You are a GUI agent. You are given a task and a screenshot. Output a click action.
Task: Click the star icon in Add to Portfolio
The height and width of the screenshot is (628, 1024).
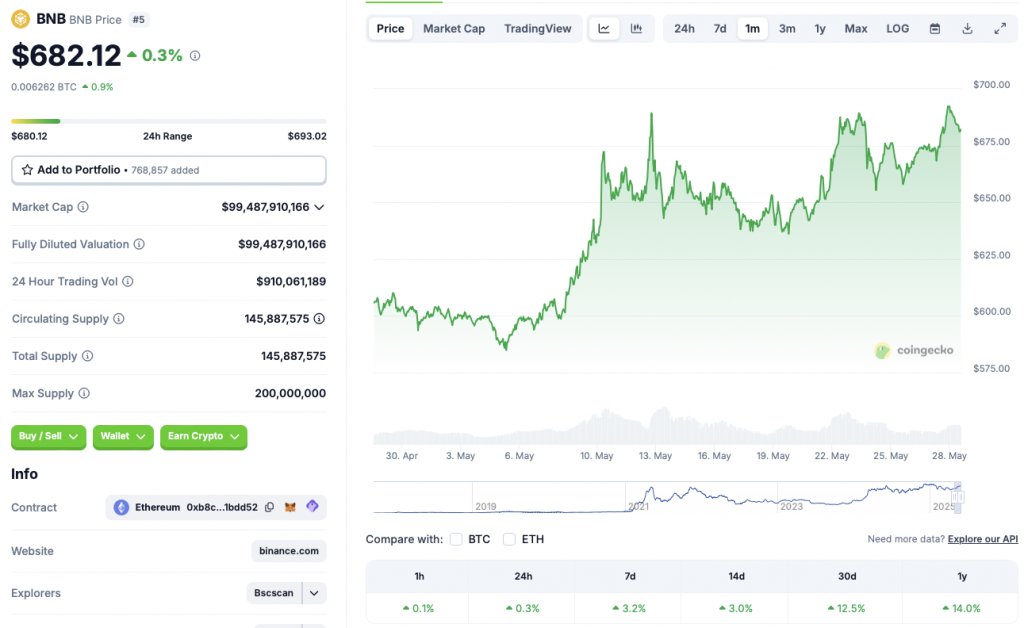pos(27,170)
